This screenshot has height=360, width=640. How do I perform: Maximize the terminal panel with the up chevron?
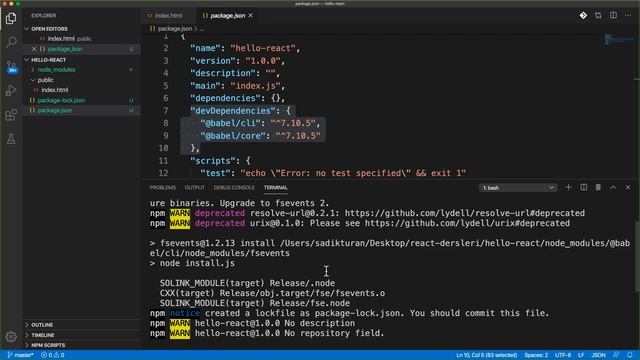pos(613,187)
